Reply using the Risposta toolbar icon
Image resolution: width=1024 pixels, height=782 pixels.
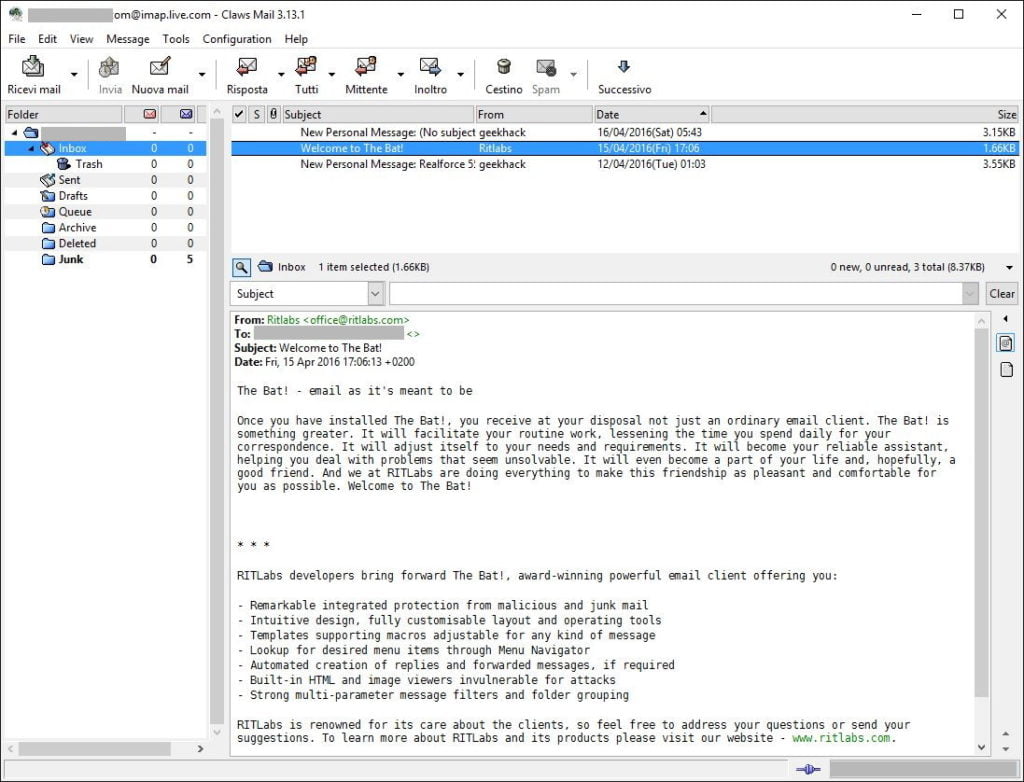coord(247,68)
